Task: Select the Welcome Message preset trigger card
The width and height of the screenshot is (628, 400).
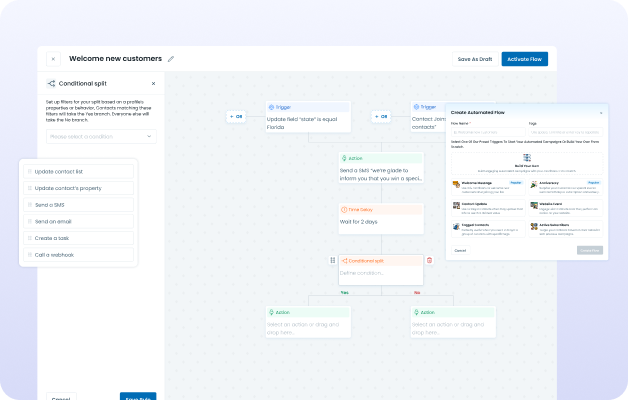Action: [487, 187]
